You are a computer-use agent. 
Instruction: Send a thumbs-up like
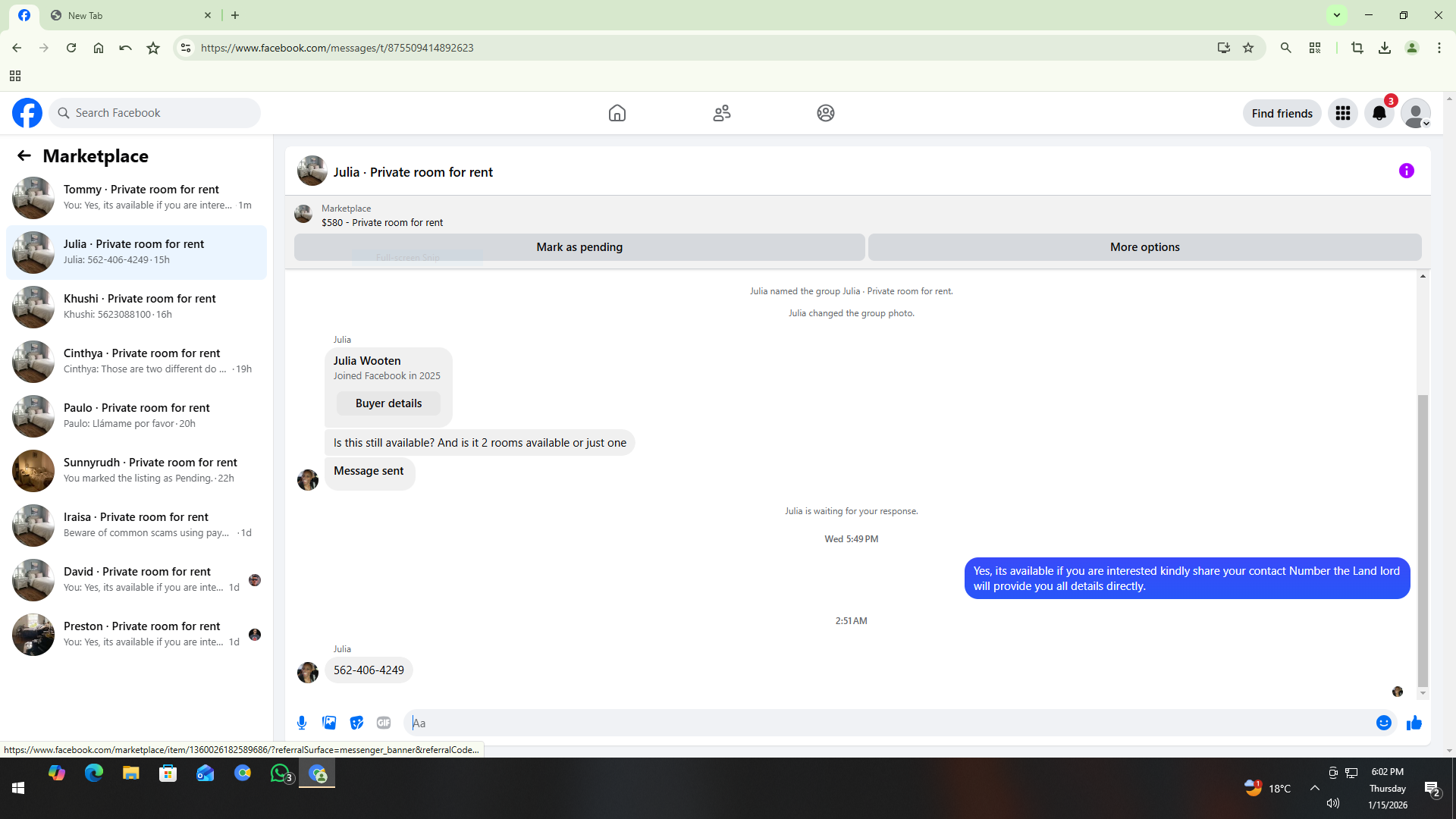[x=1414, y=723]
